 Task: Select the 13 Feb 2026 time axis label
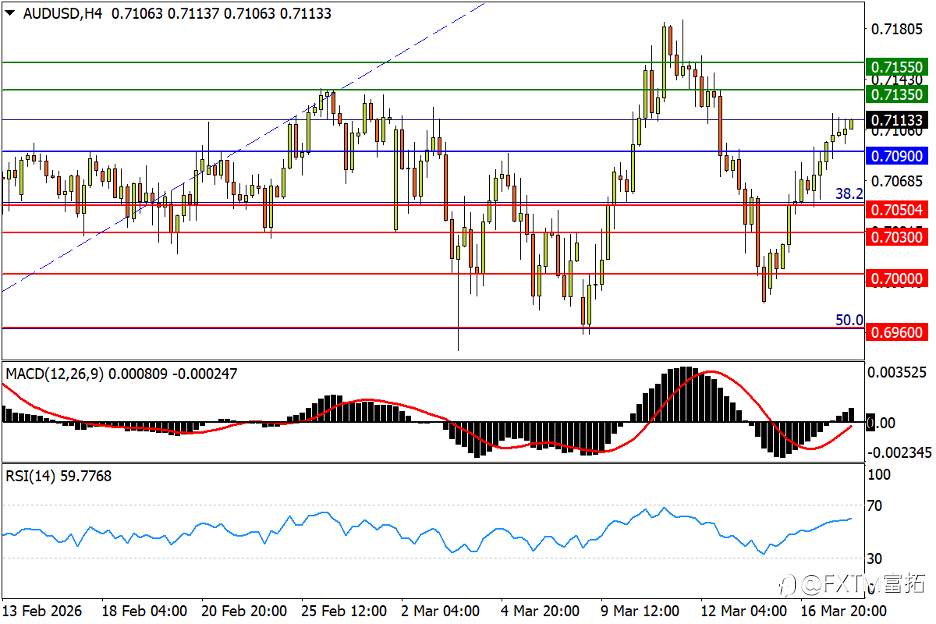click(42, 611)
